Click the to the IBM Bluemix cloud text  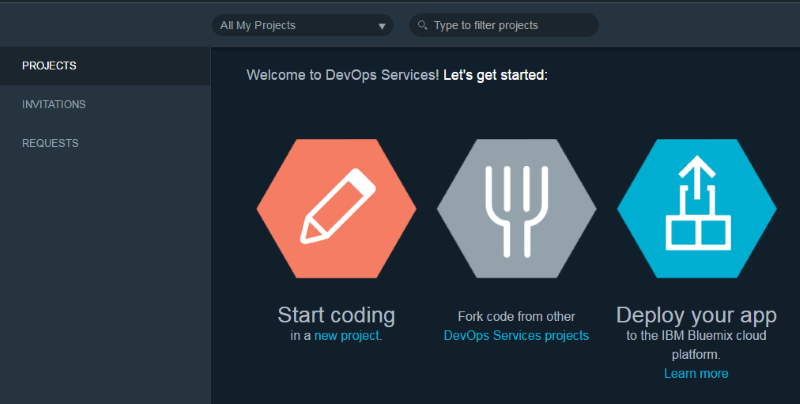coord(696,336)
